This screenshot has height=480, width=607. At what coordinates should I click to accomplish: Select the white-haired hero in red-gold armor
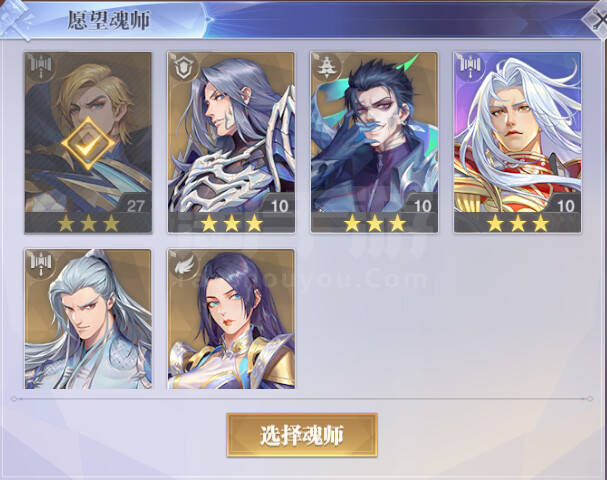pyautogui.click(x=518, y=142)
